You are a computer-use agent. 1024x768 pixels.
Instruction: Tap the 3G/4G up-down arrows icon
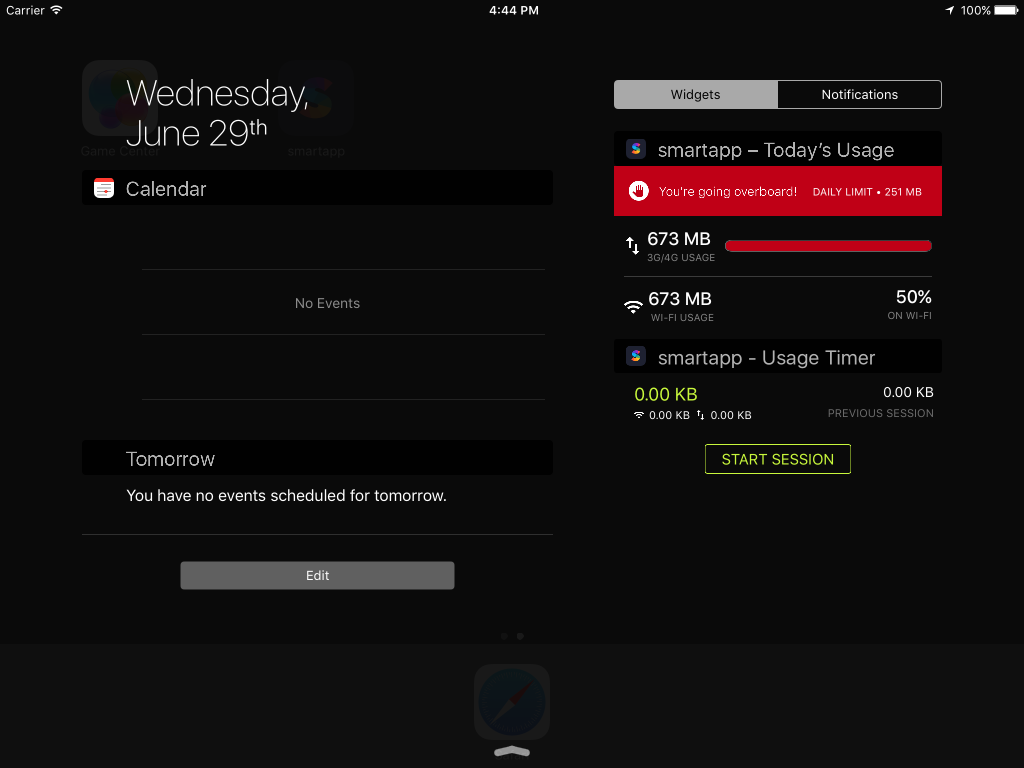pos(632,246)
